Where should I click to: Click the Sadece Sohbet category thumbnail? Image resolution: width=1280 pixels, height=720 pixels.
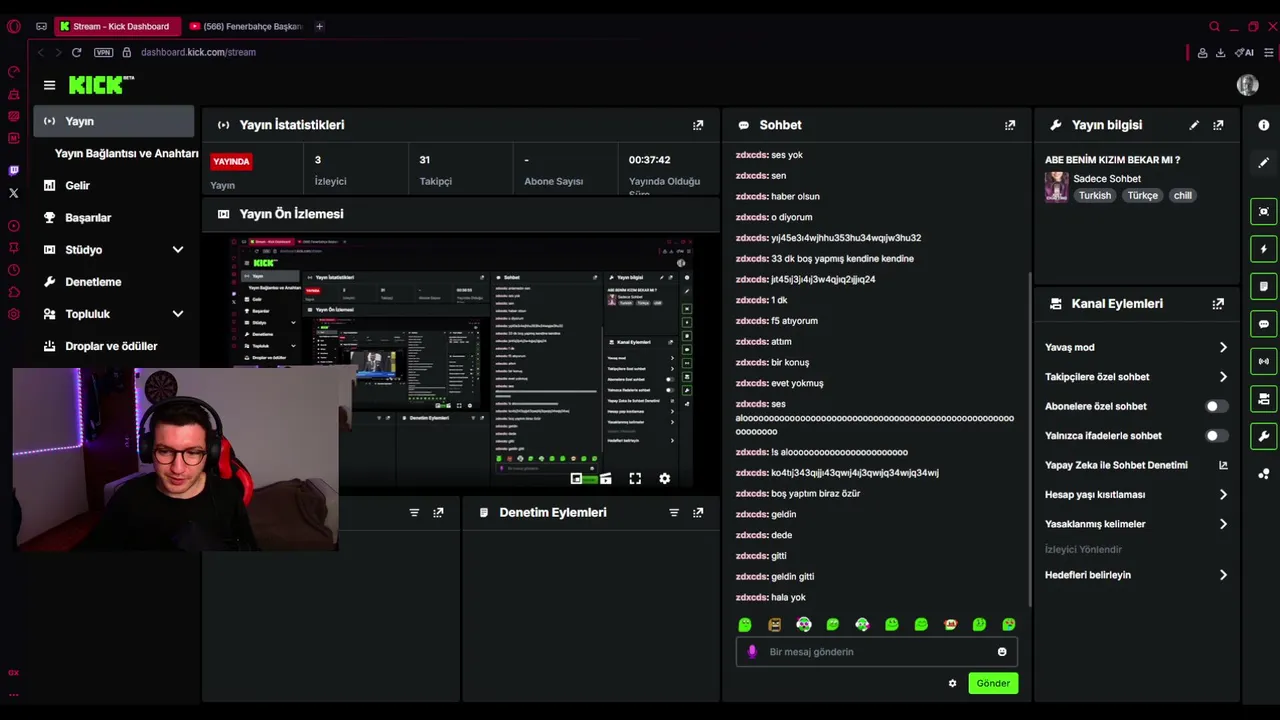[x=1056, y=186]
